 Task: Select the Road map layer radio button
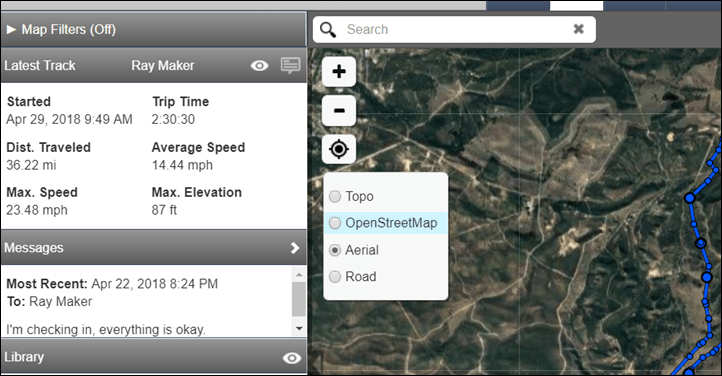335,277
